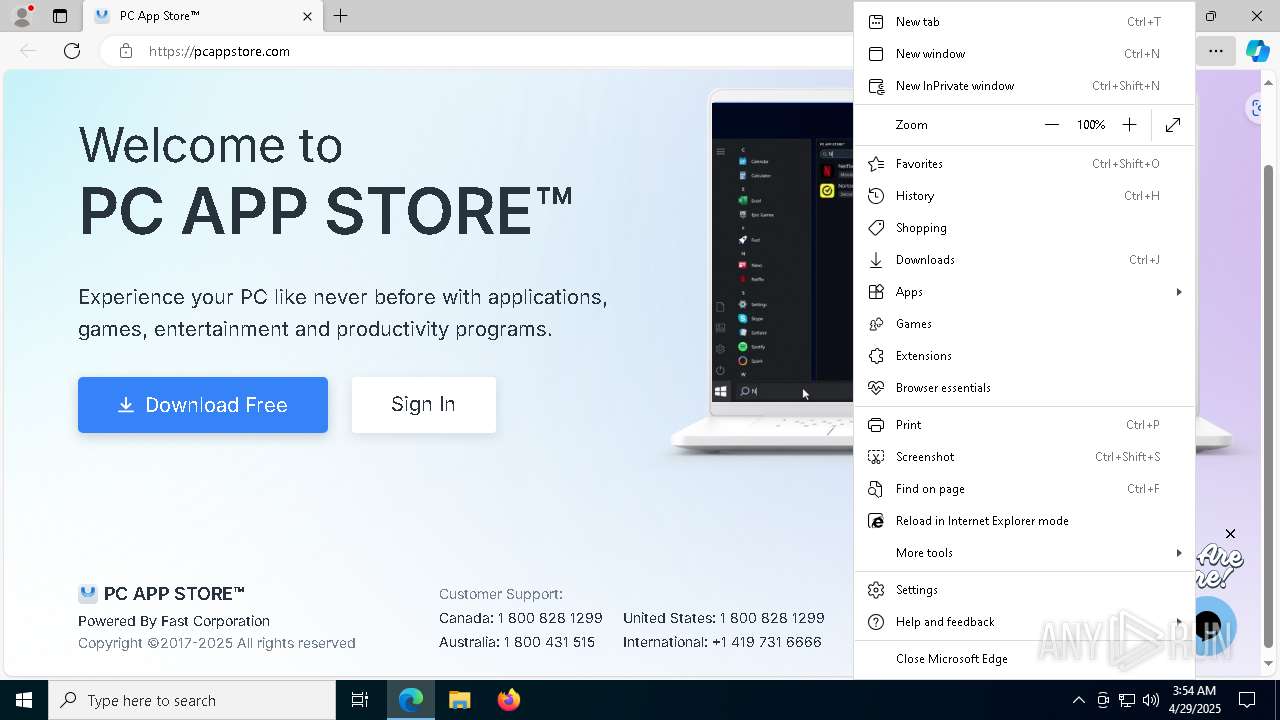The height and width of the screenshot is (720, 1280).
Task: Click the United States: 1 800 828 1299 number
Action: point(724,618)
